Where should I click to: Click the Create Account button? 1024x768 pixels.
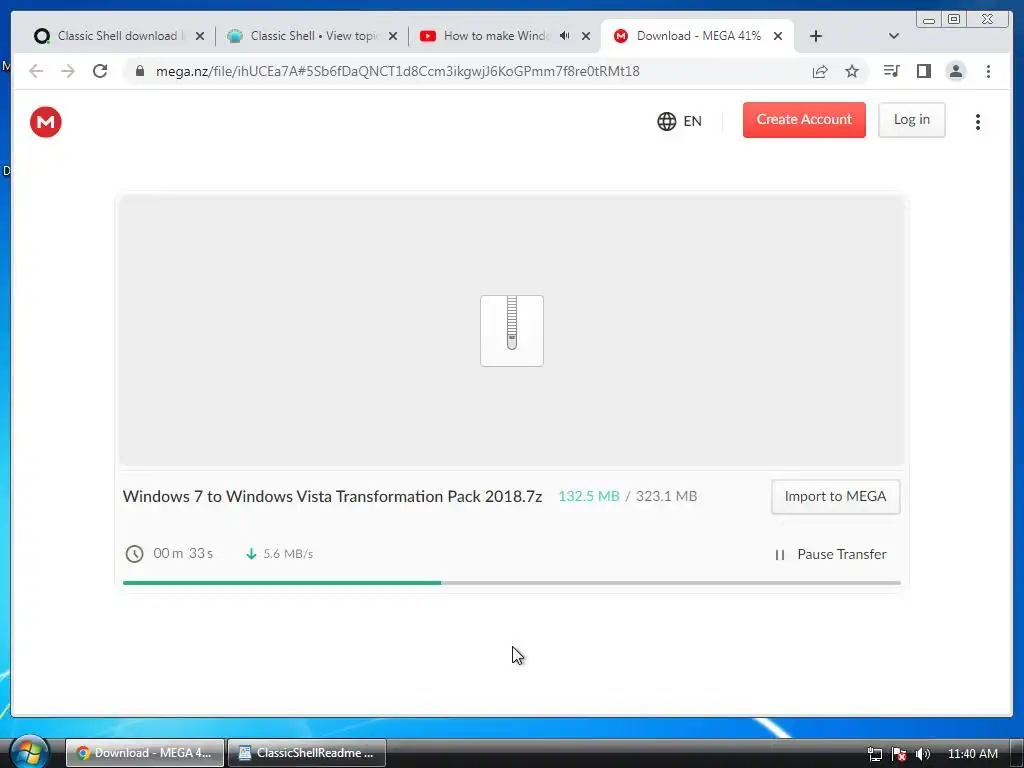click(x=804, y=120)
